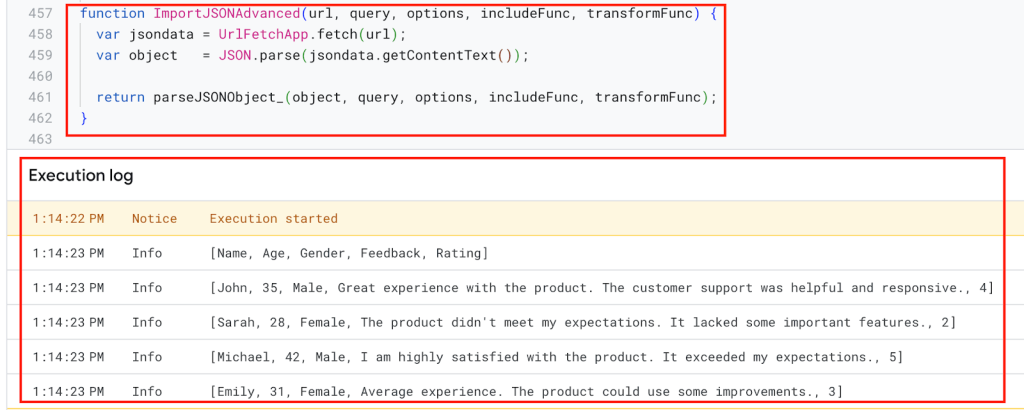Image resolution: width=1024 pixels, height=410 pixels.
Task: Click the Notice level label
Action: (154, 218)
